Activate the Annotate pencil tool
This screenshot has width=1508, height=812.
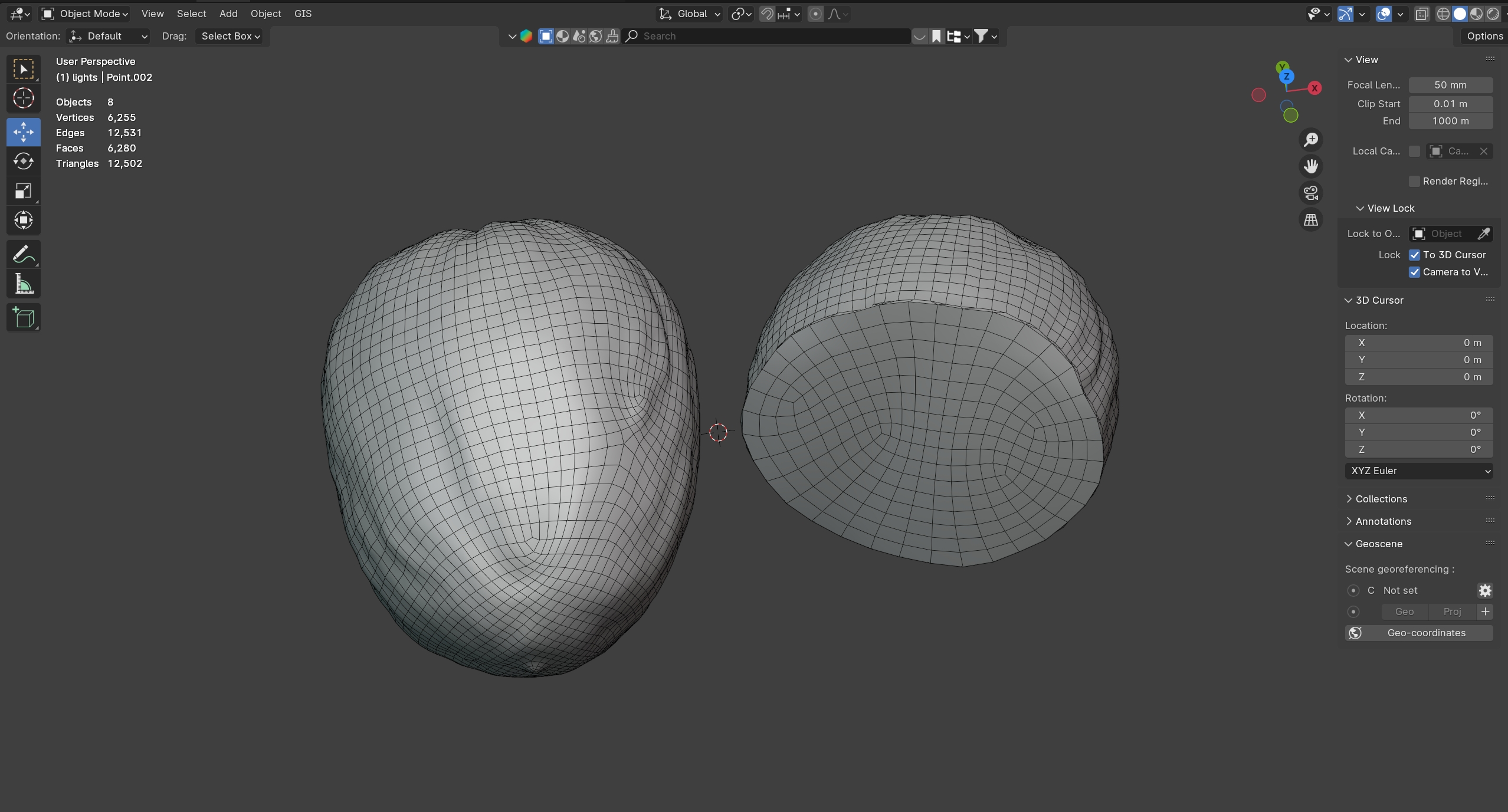point(23,255)
